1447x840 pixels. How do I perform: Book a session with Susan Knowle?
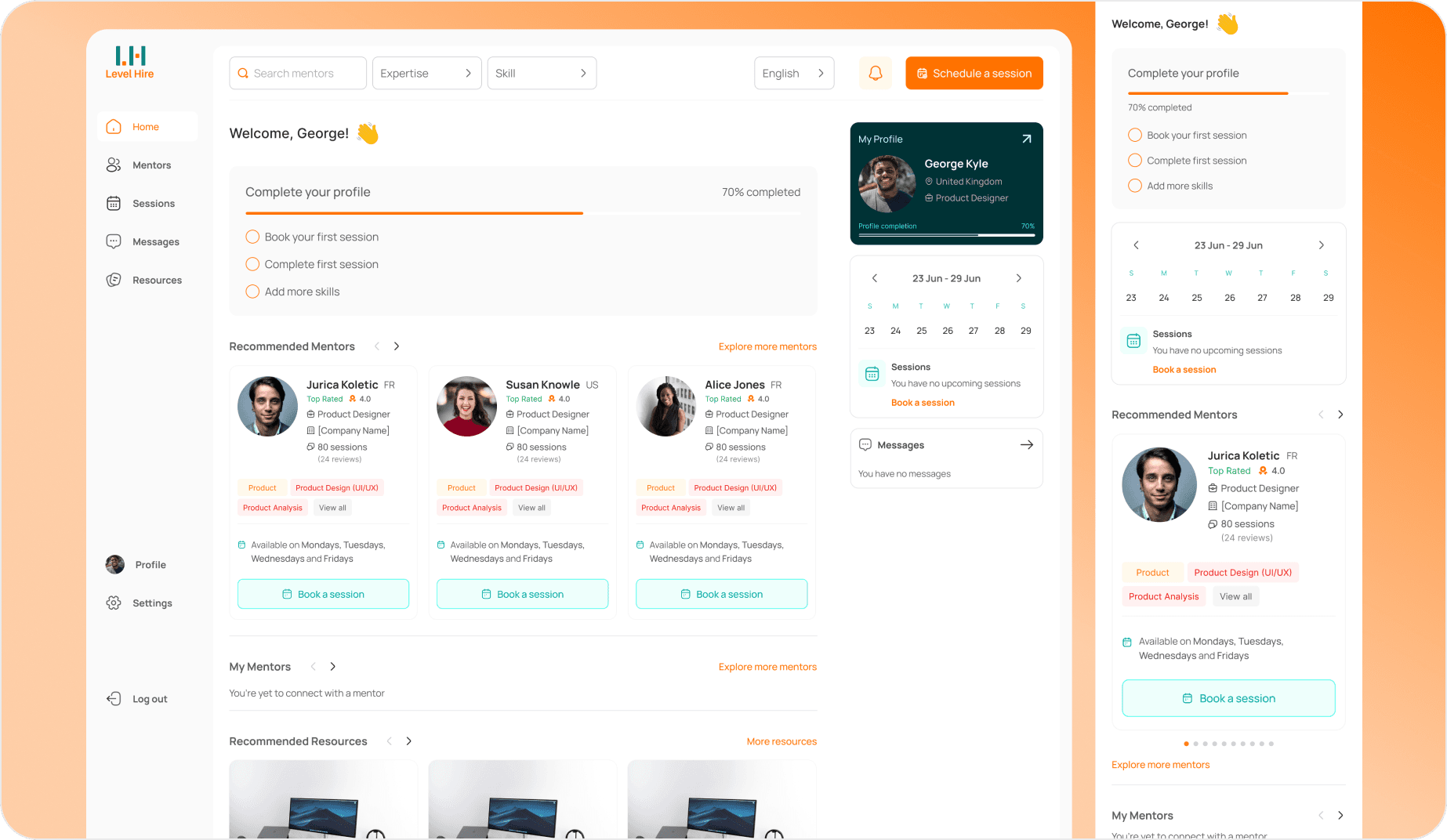(522, 594)
